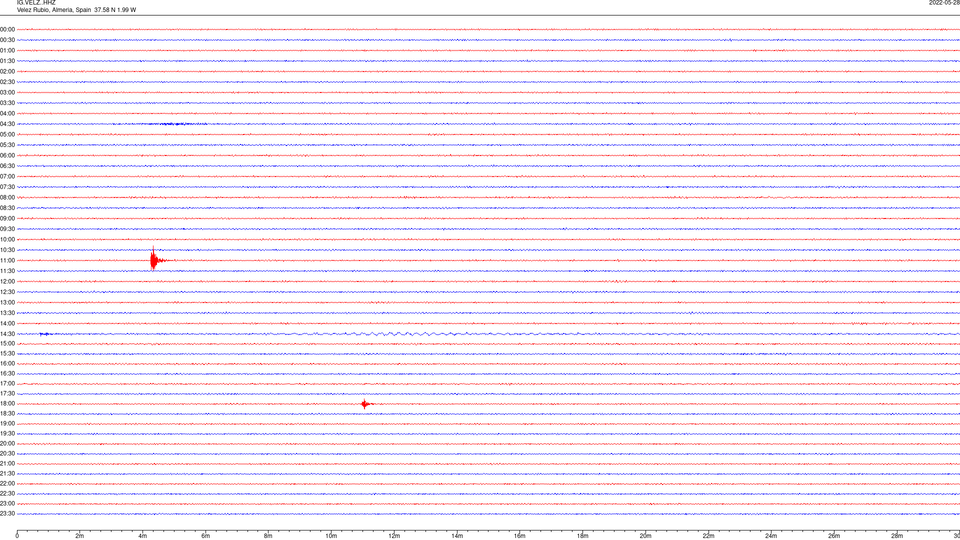960x540 pixels.
Task: Select the 22m axis tick label
Action: (708, 536)
